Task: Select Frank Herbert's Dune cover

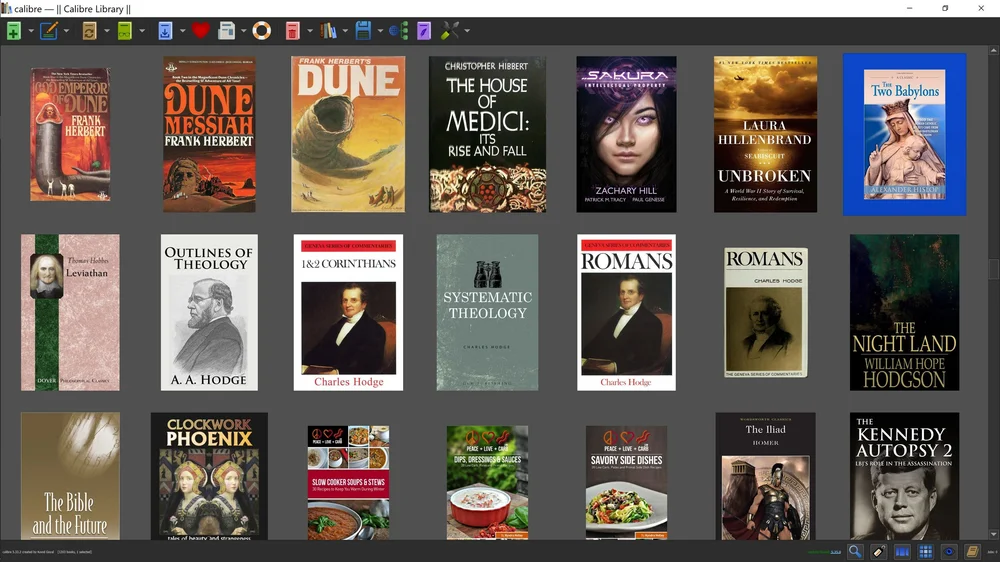Action: pos(348,134)
